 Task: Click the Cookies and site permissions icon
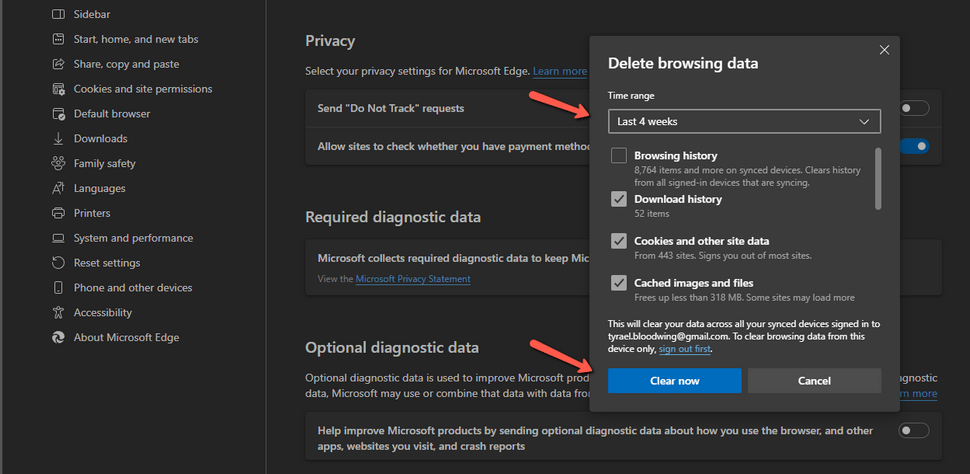(x=58, y=89)
